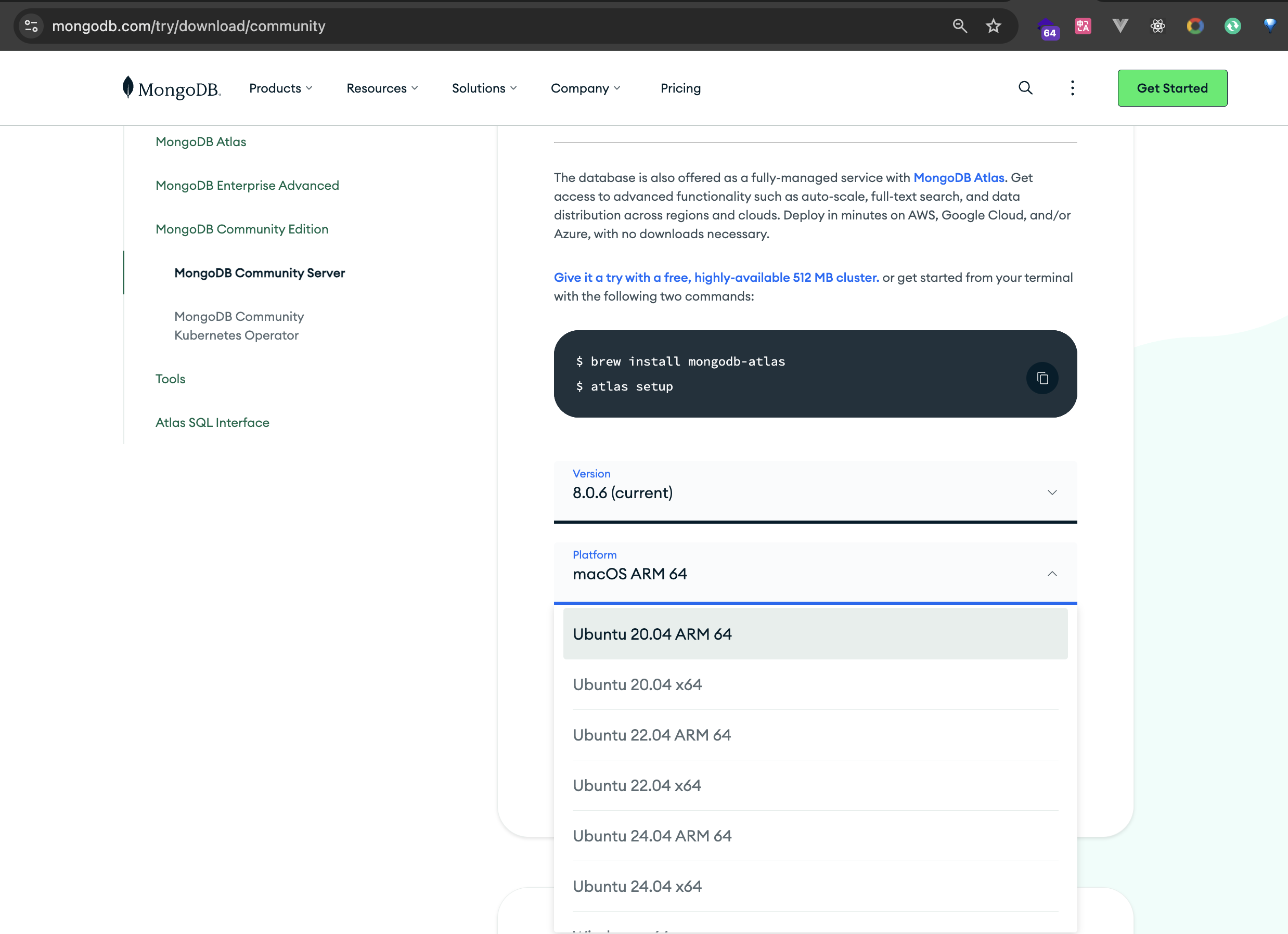Click the Vue DevTools extension icon
The width and height of the screenshot is (1288, 934).
click(1120, 26)
